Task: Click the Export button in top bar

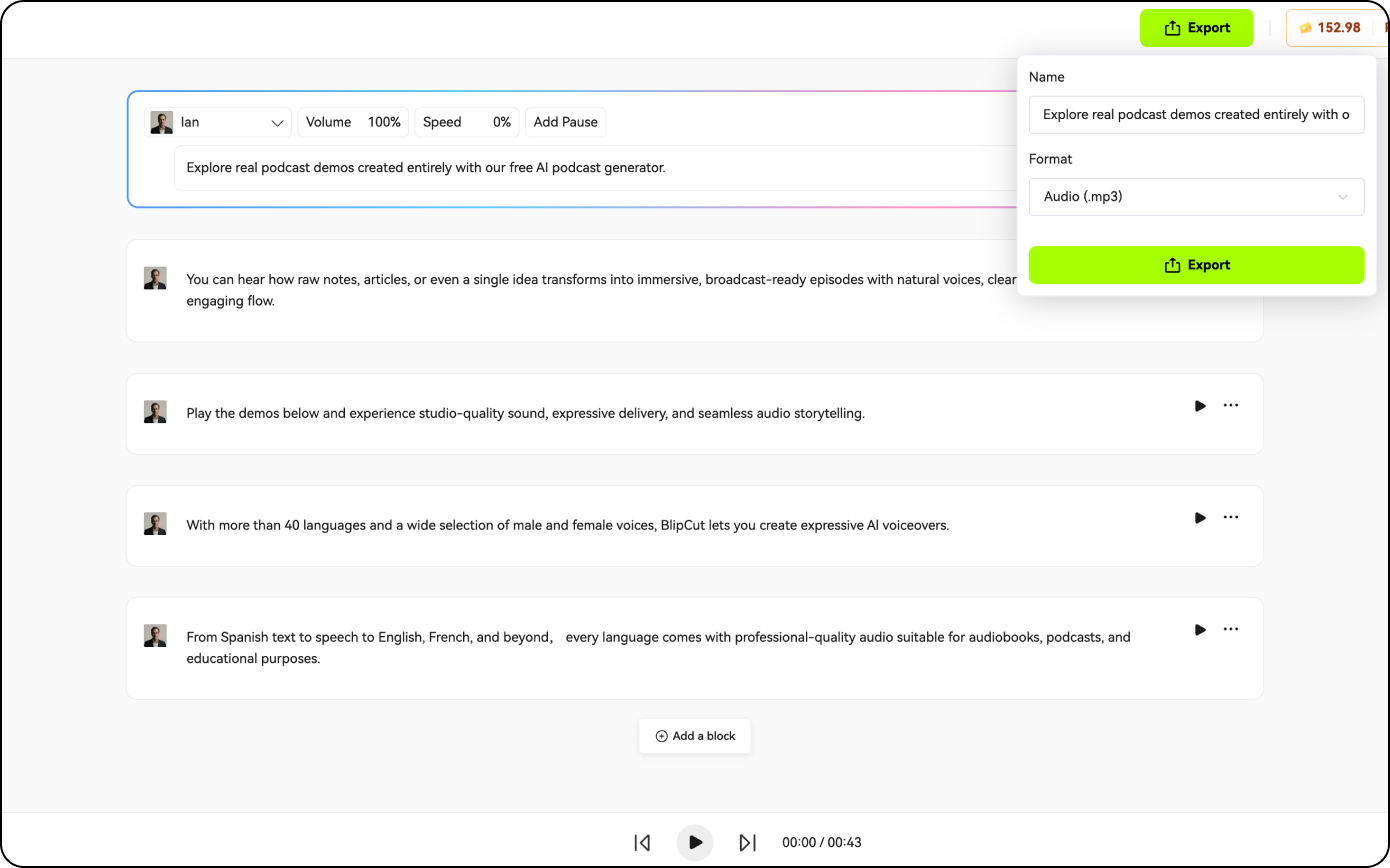Action: [x=1196, y=28]
